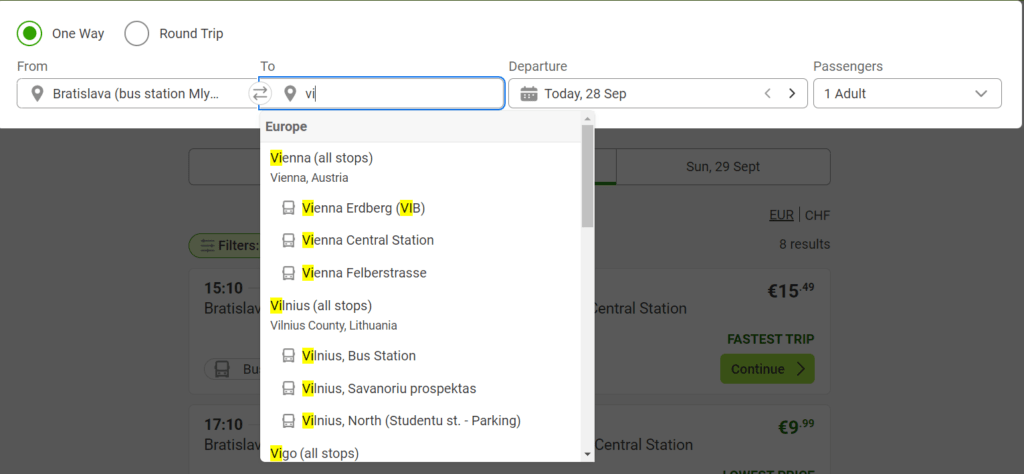Select Vilnius, Savanoriu prospektas option
Viewport: 1024px width, 474px height.
pos(388,388)
